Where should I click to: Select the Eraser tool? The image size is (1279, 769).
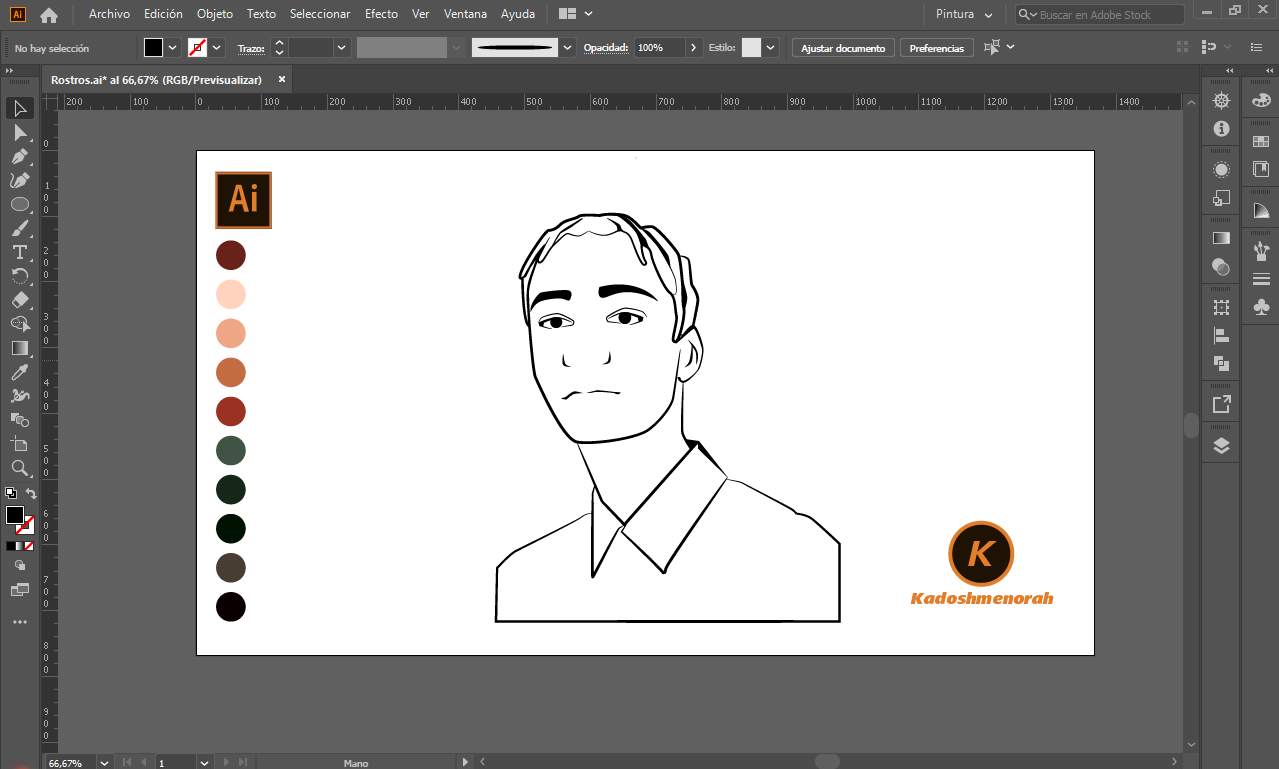click(20, 300)
